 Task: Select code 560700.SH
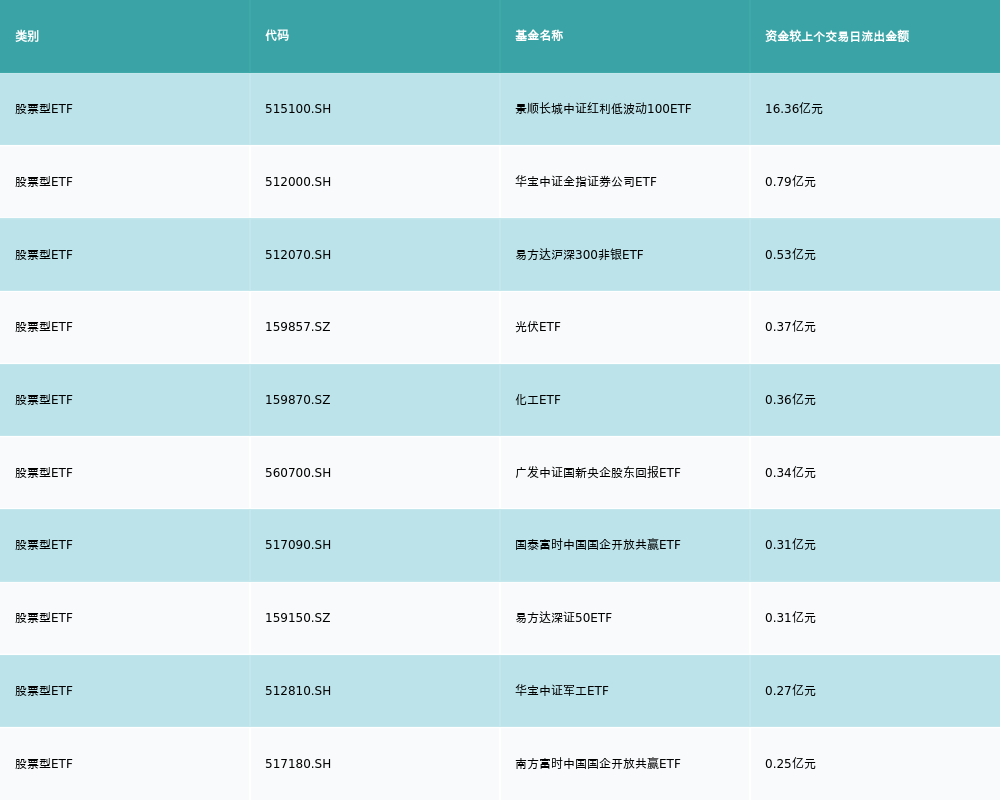[298, 473]
